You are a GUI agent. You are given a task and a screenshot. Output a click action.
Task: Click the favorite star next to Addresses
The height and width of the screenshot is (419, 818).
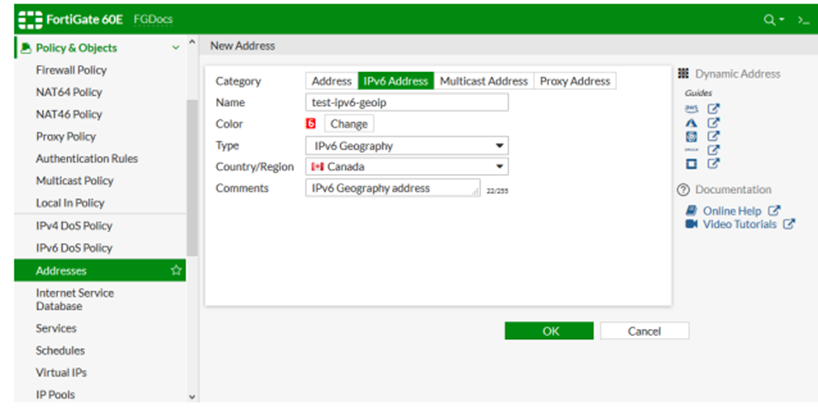pos(176,271)
